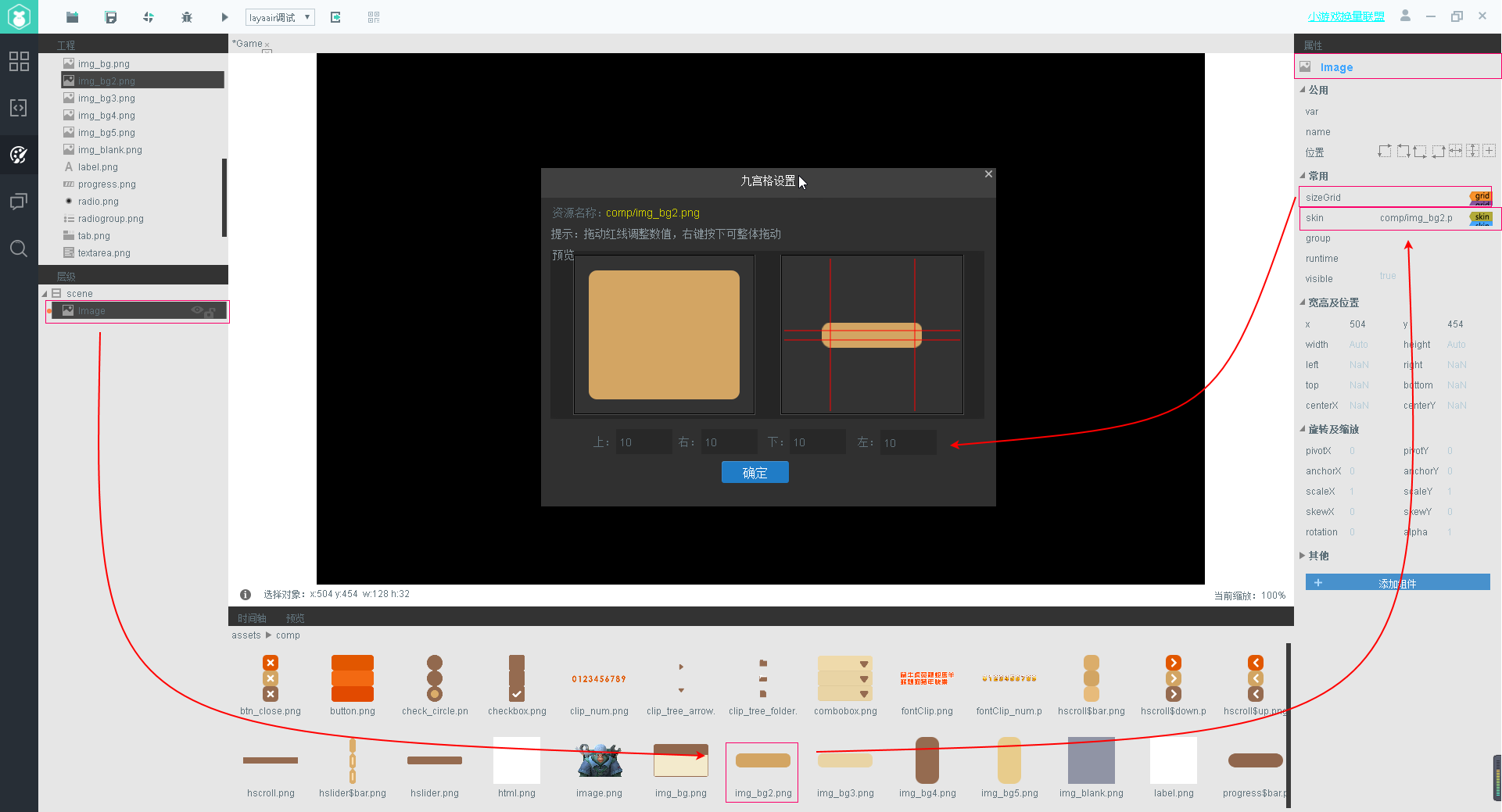Start debugging with the bug icon
Viewport: 1502px width, 812px height.
click(186, 16)
